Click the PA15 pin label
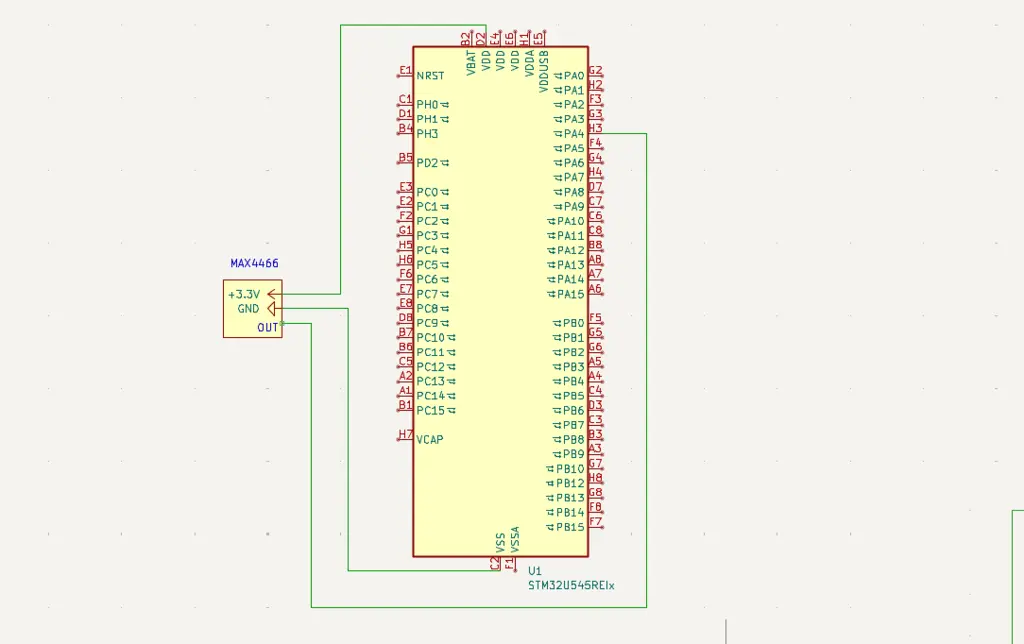Screen dimensions: 1024x644 571,295
